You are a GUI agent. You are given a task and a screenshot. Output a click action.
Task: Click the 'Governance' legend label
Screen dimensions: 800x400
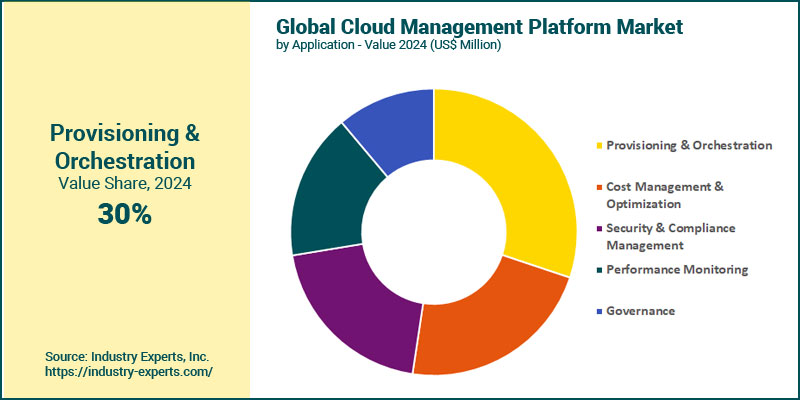click(640, 311)
